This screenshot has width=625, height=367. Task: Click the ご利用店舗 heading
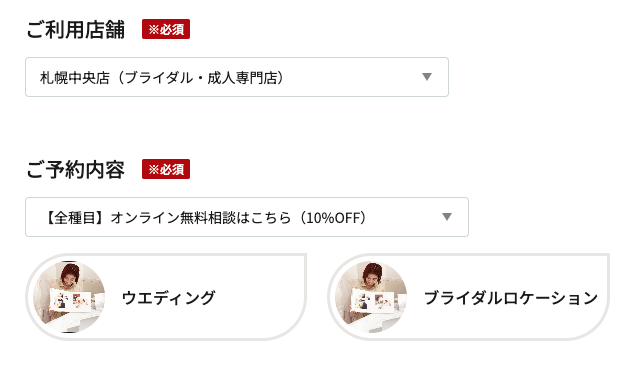[x=76, y=30]
